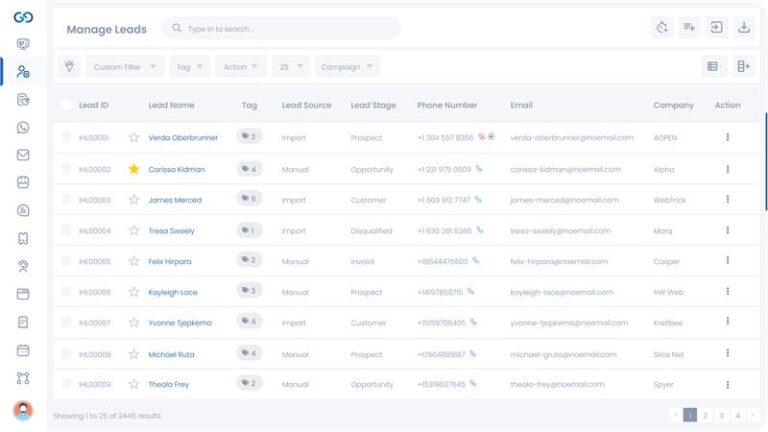This screenshot has width=768, height=432.
Task: Click the search leads input field
Action: coord(281,28)
